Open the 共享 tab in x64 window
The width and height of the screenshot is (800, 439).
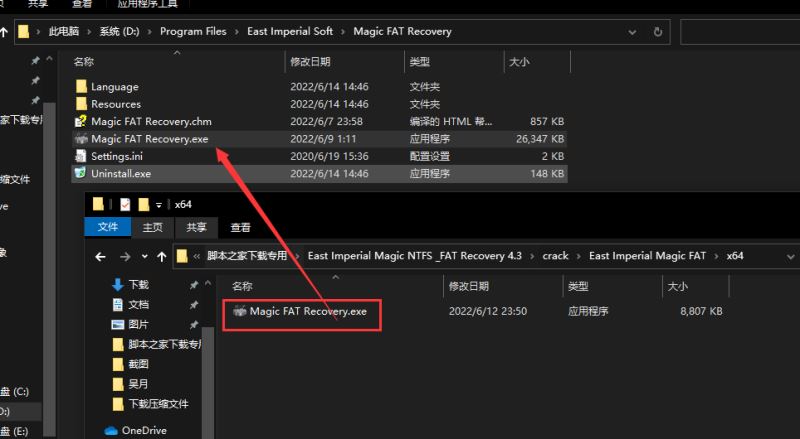[x=196, y=227]
